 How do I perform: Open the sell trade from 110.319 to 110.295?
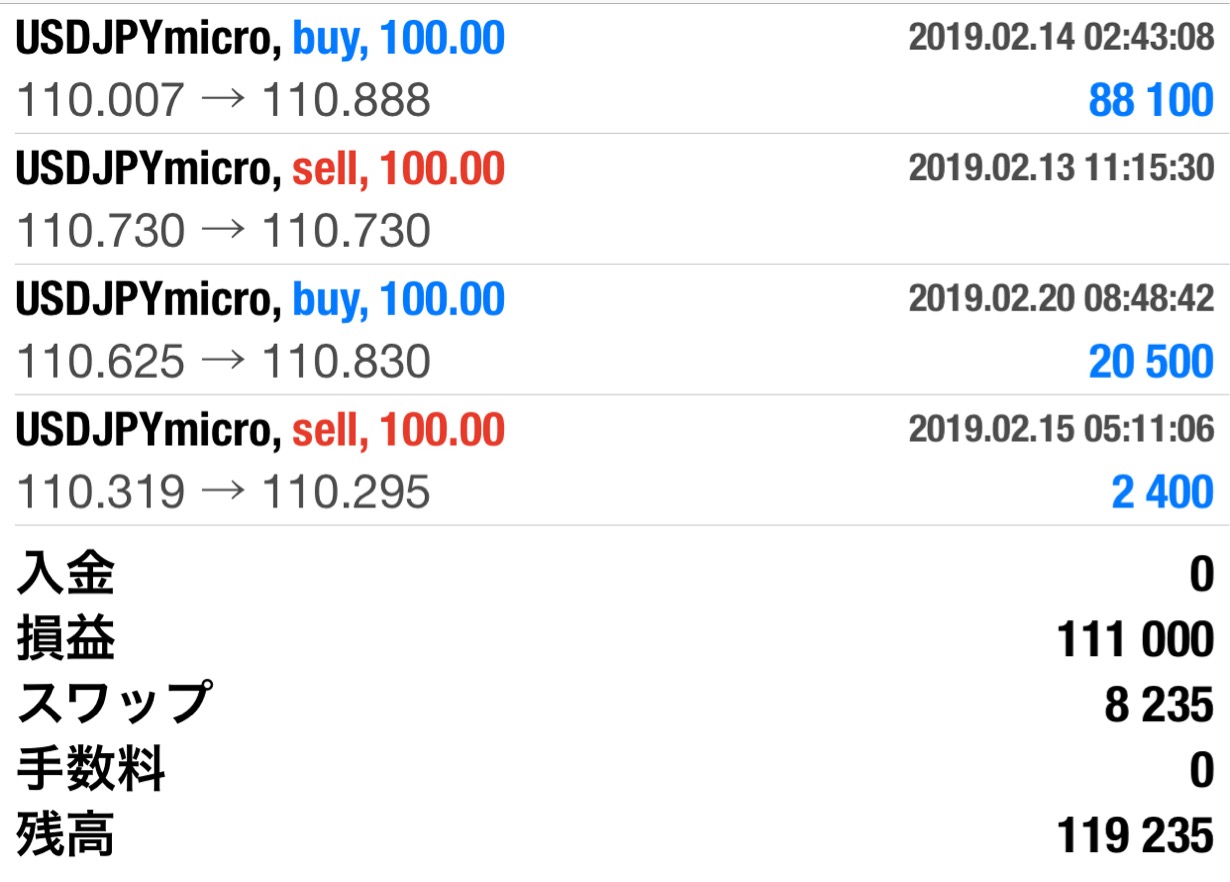(615, 460)
